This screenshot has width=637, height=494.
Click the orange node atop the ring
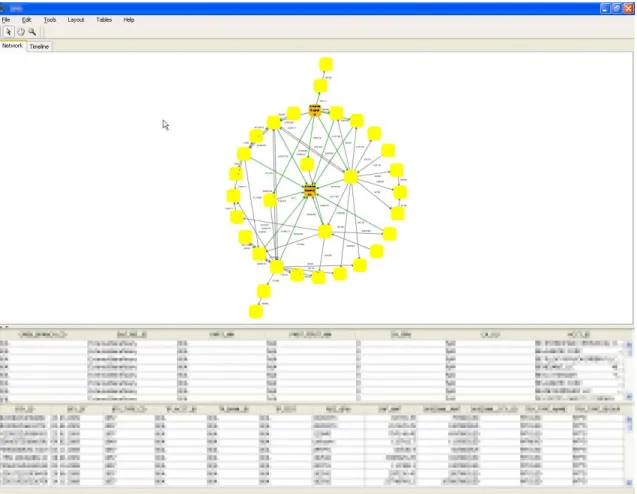315,110
